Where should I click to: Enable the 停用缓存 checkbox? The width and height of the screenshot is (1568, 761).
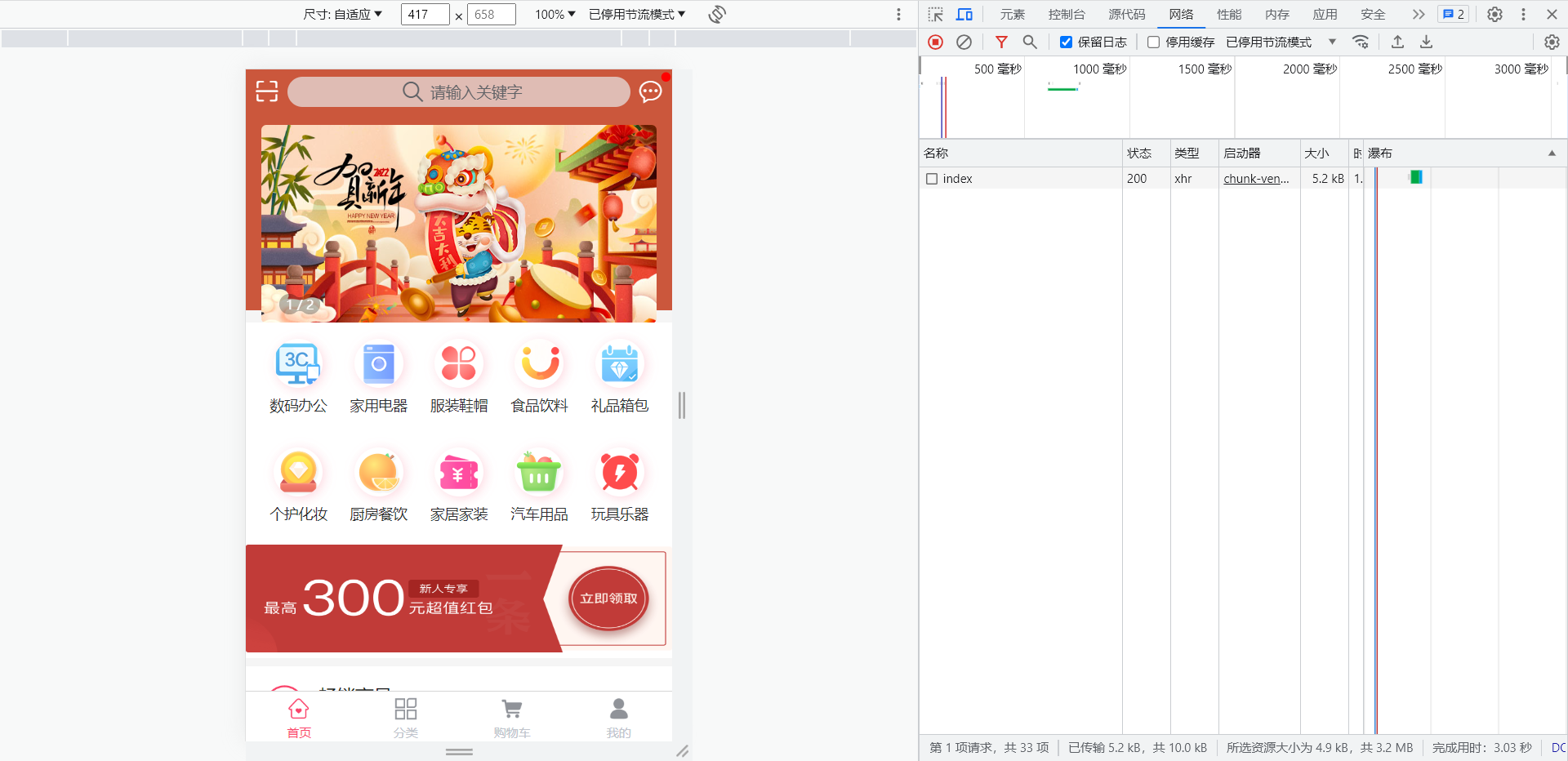click(x=1153, y=42)
